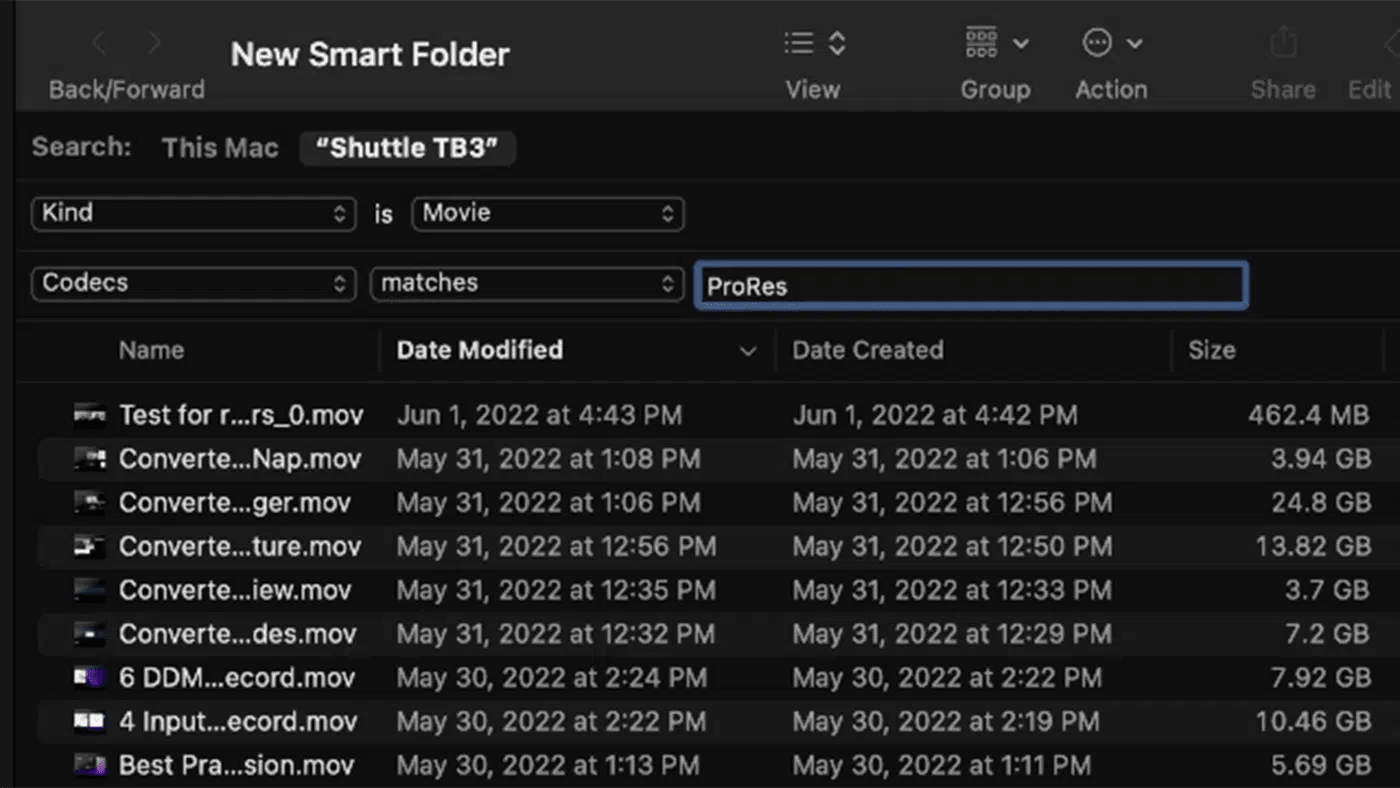Open the Kind criteria dropdown

click(x=193, y=213)
